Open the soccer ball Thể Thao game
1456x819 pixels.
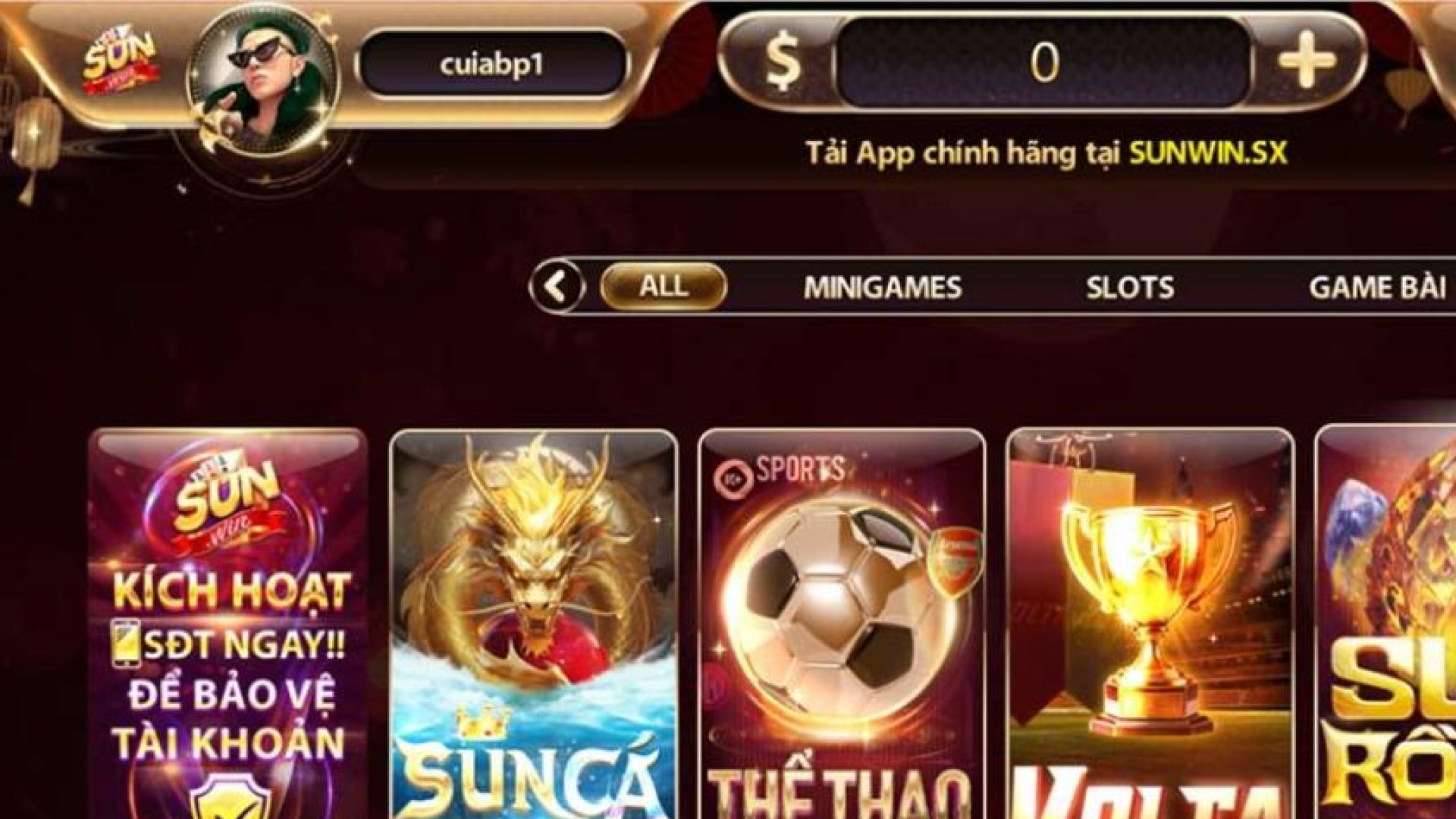(x=842, y=624)
